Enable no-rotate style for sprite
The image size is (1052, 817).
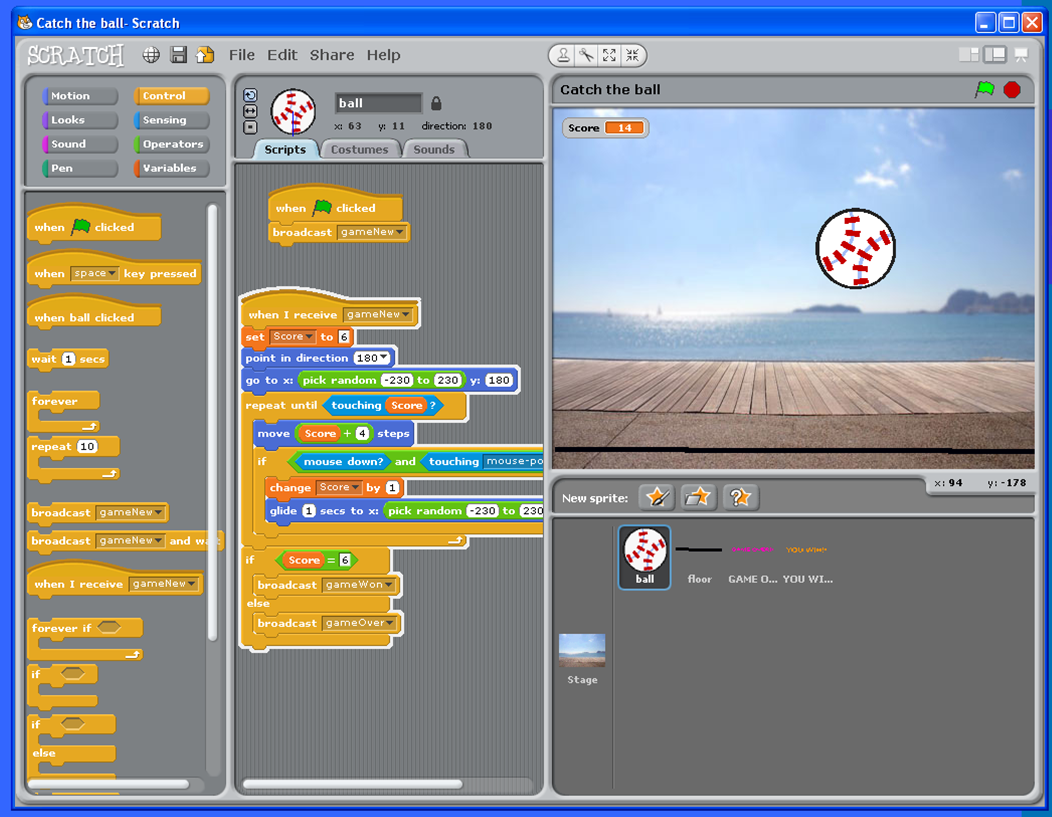pos(249,127)
